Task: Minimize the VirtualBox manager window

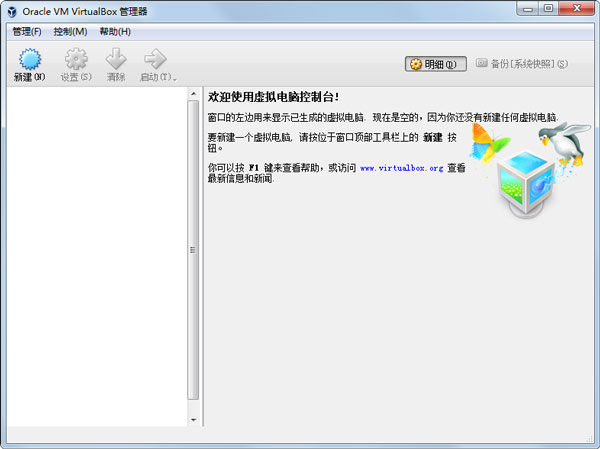Action: pyautogui.click(x=527, y=8)
